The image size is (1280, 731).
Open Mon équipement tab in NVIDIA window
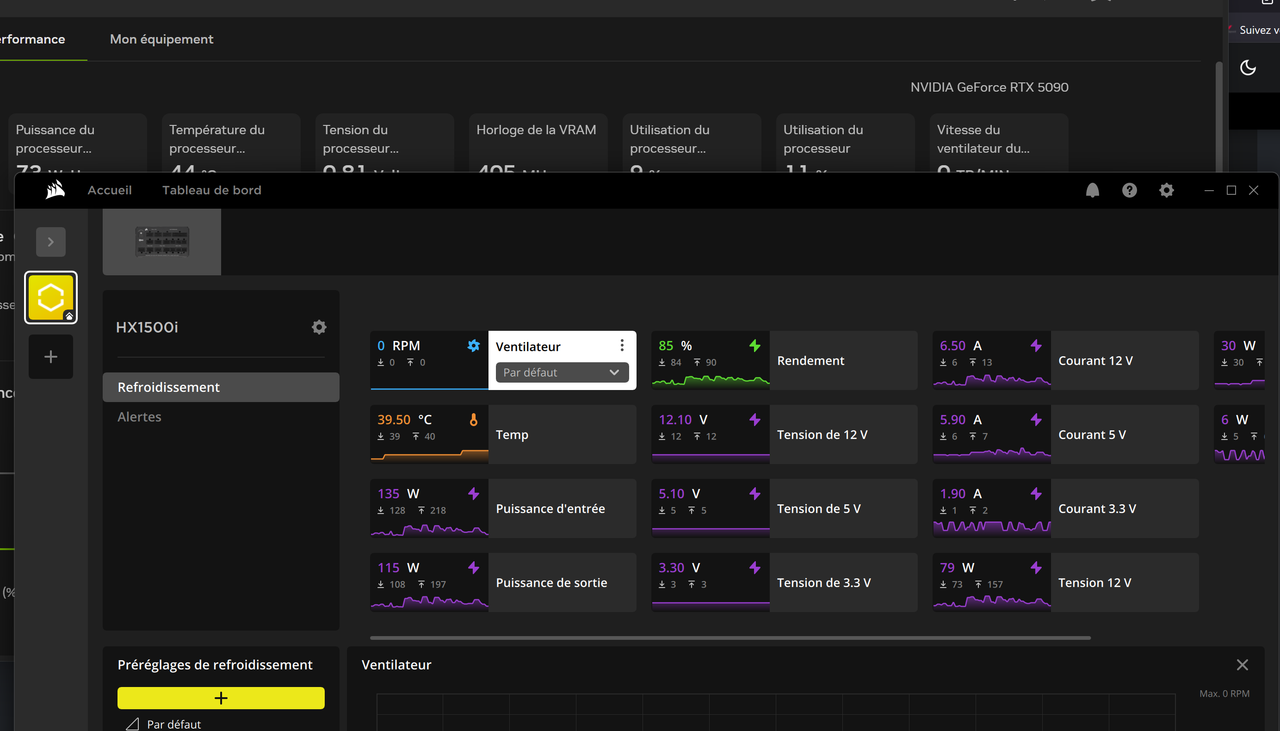[162, 39]
